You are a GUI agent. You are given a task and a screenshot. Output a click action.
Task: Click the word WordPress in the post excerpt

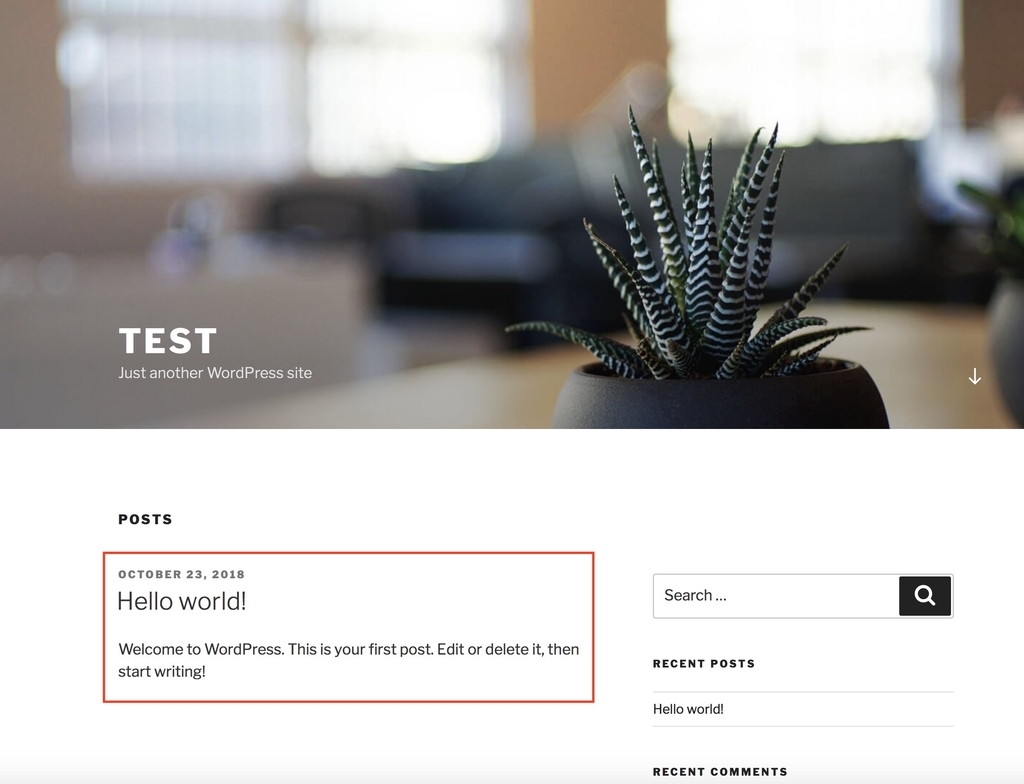(244, 649)
